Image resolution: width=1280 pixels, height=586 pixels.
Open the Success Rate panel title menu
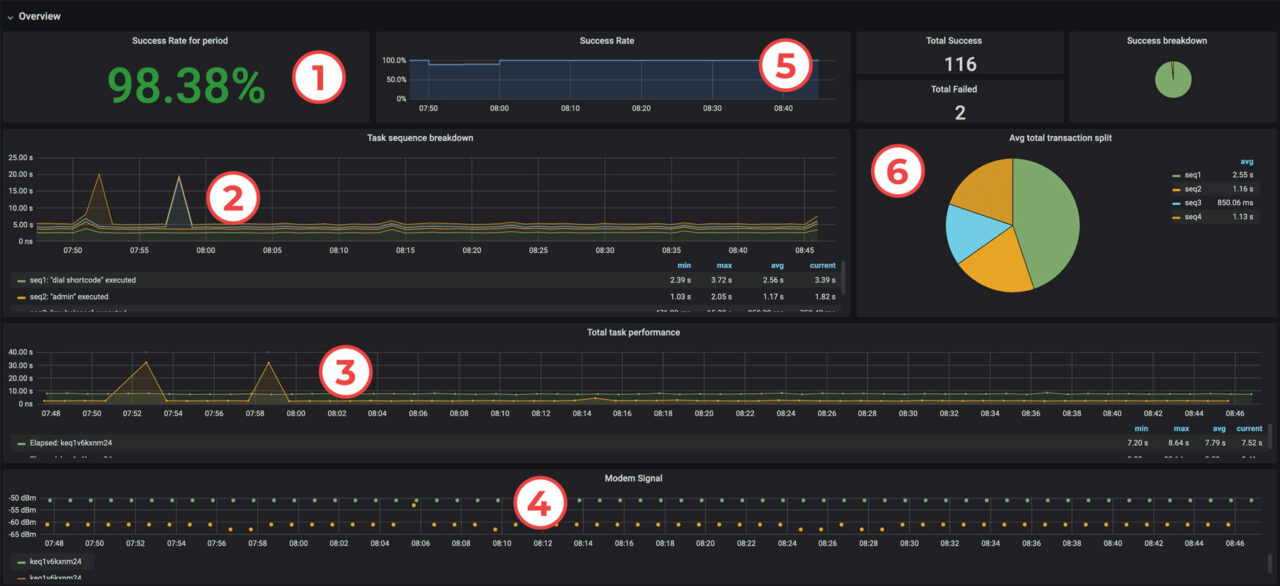606,40
